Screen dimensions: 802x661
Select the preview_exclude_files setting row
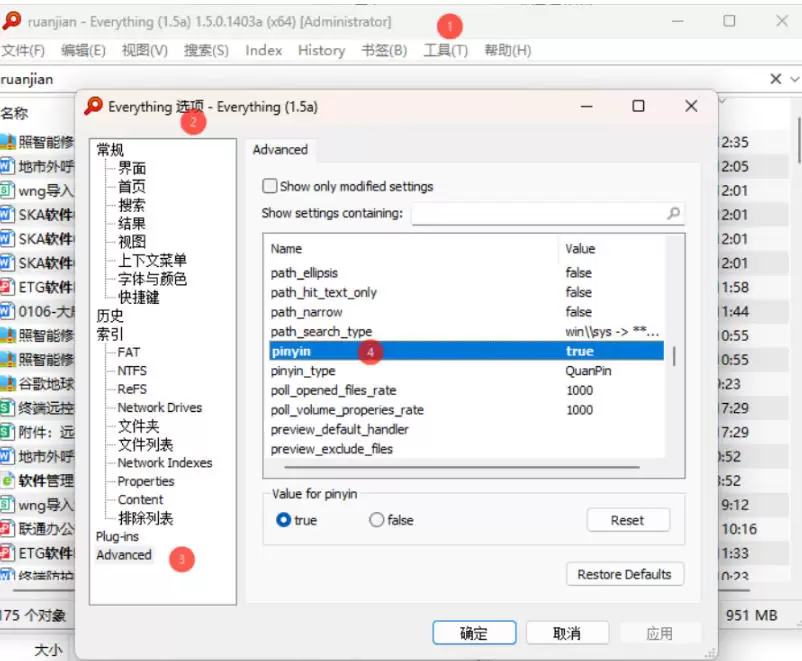tap(466, 449)
